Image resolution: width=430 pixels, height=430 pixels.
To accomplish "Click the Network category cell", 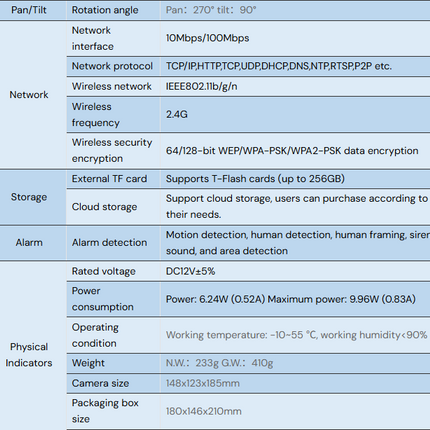I will coord(29,95).
